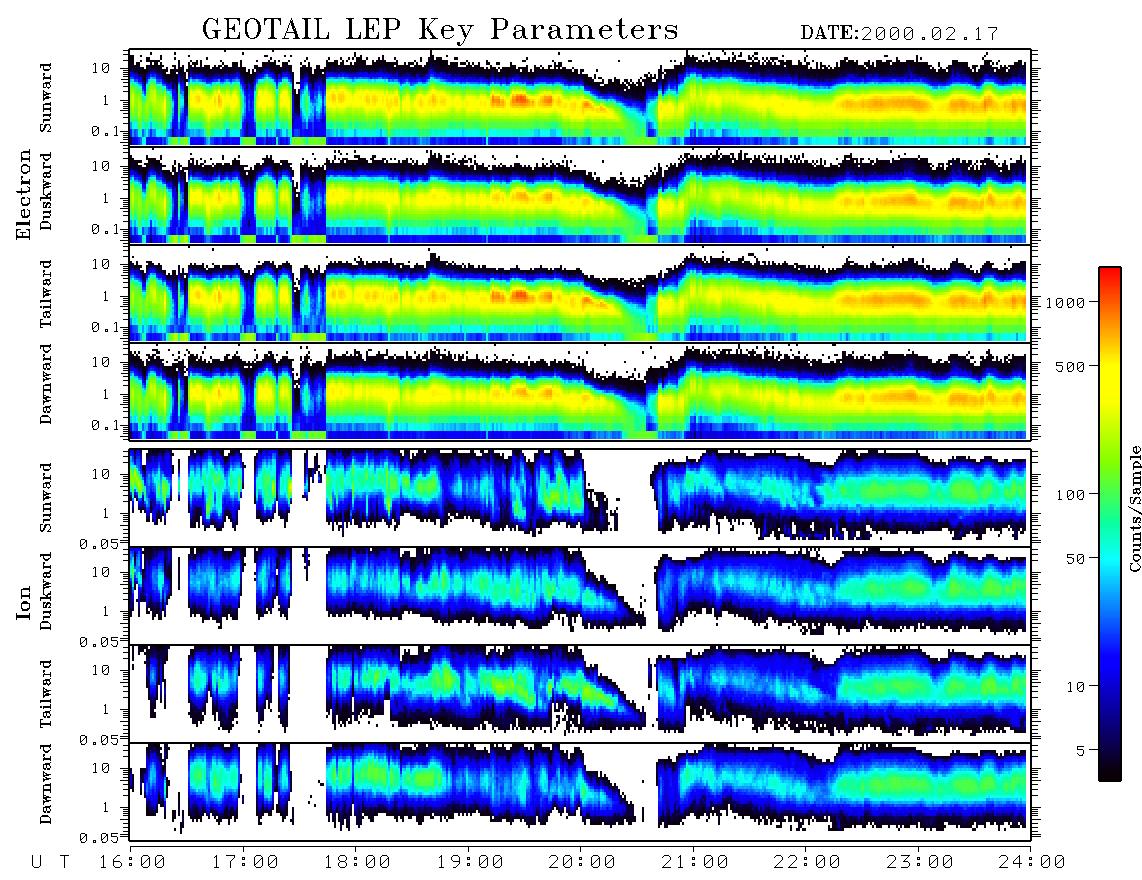Click the Dawnward label beside Electron panels
The height and width of the screenshot is (880, 1142).
(46, 384)
